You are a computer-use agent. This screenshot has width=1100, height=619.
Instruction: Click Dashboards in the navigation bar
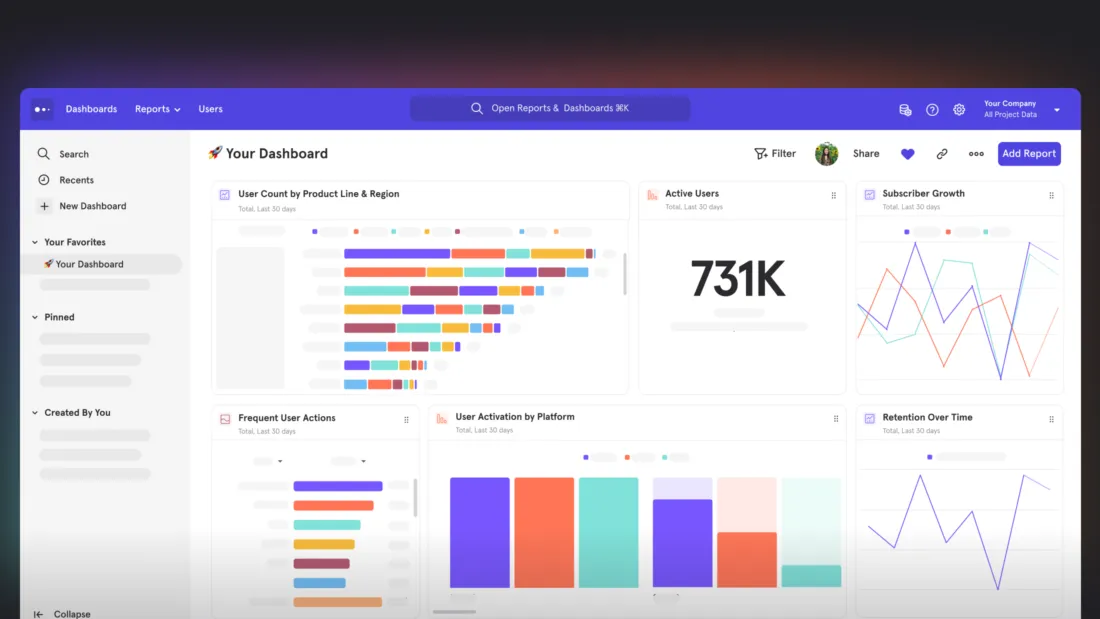pyautogui.click(x=91, y=109)
